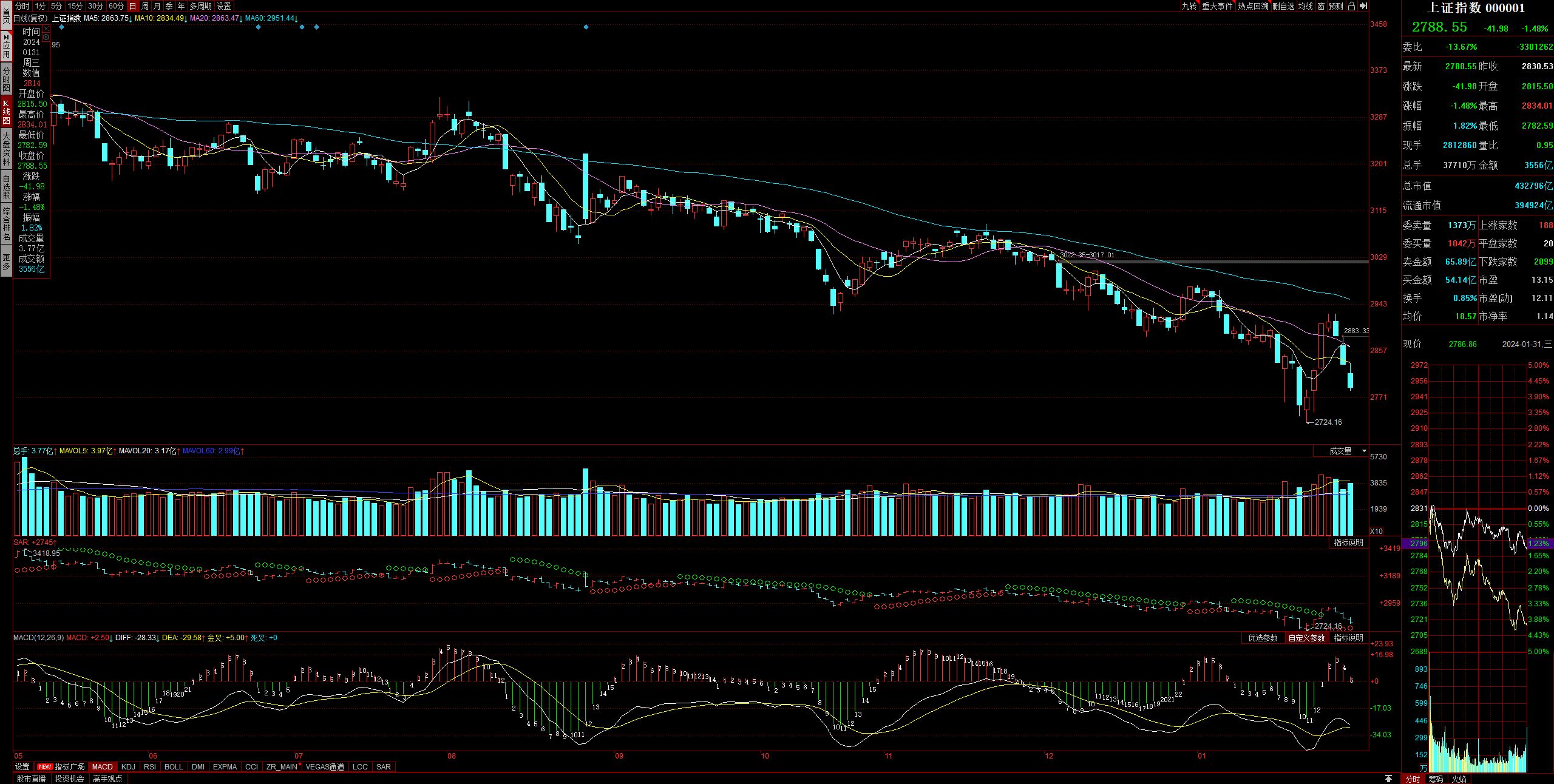Click the blue diamond marker near September
Screen dimensions: 1554x784
pyautogui.click(x=586, y=27)
